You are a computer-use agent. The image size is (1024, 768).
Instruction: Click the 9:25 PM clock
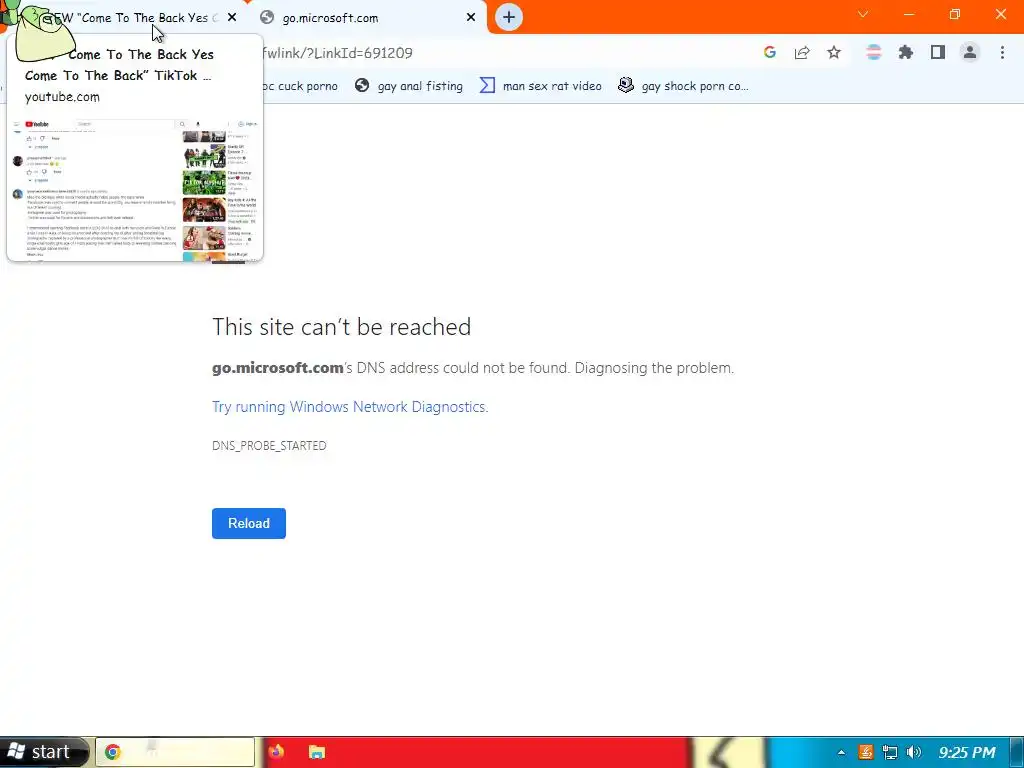[967, 752]
